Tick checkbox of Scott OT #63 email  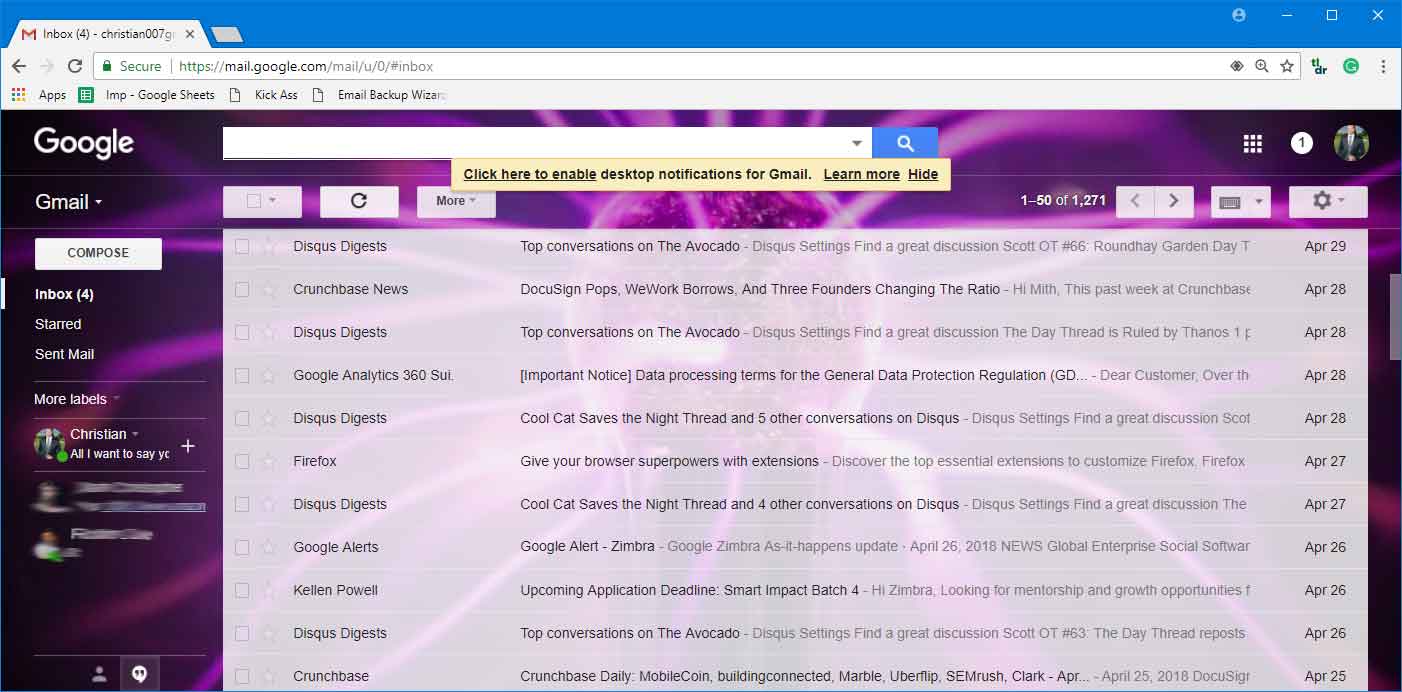pos(241,634)
